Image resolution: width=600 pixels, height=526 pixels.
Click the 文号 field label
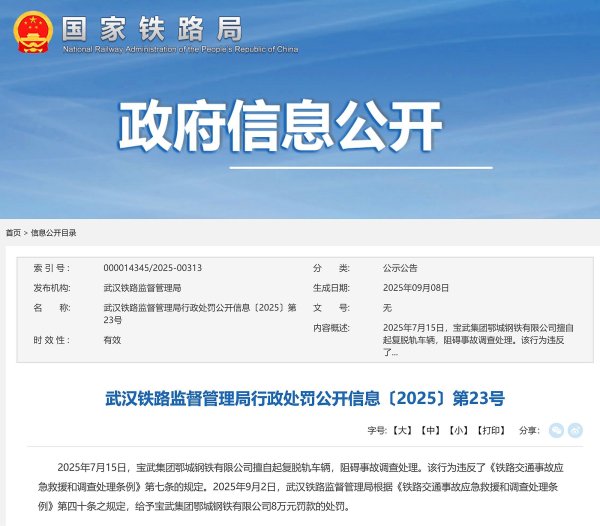point(331,308)
